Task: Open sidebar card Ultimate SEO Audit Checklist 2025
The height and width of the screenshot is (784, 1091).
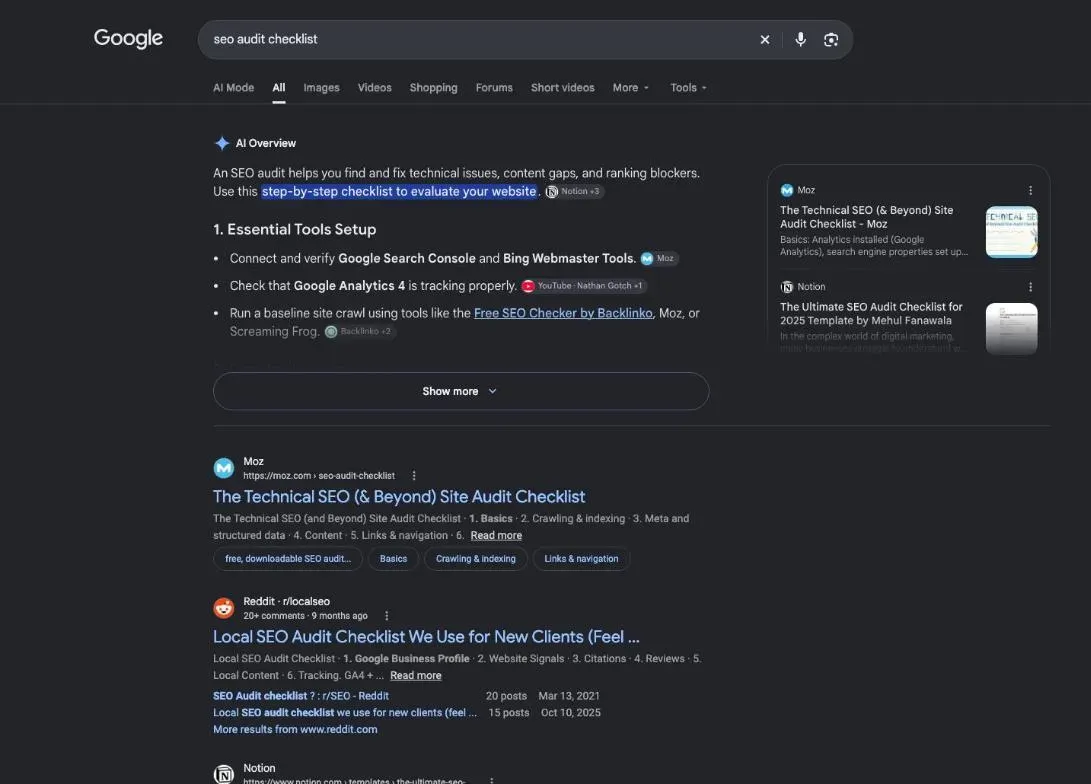Action: [x=871, y=314]
